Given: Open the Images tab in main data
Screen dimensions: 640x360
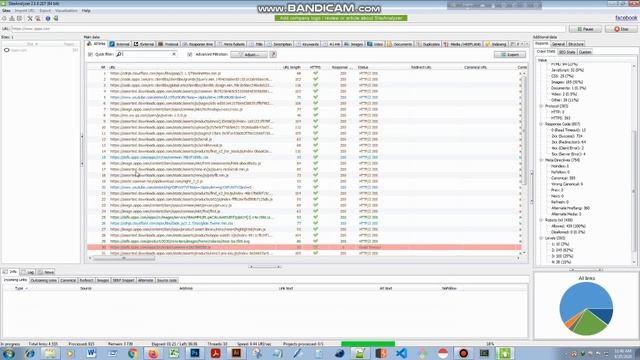Looking at the screenshot, I should tap(353, 44).
